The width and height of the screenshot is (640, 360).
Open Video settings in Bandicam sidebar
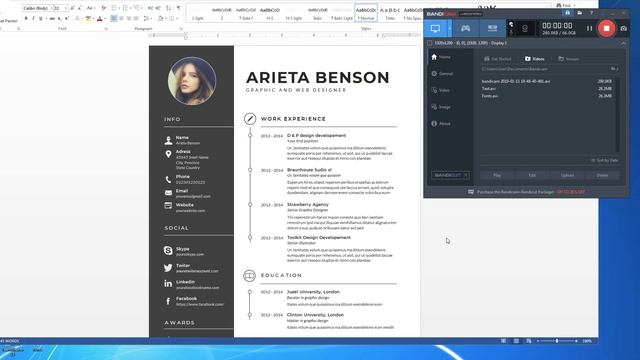point(440,90)
